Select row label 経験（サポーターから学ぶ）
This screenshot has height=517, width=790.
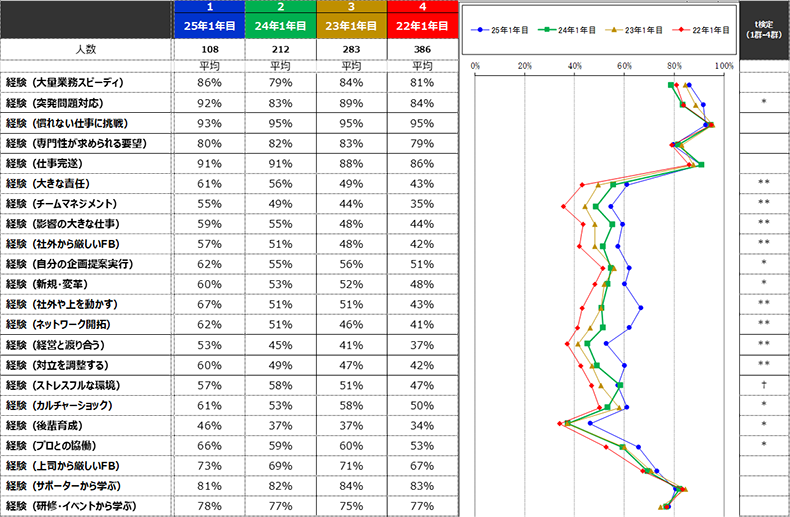pos(85,486)
